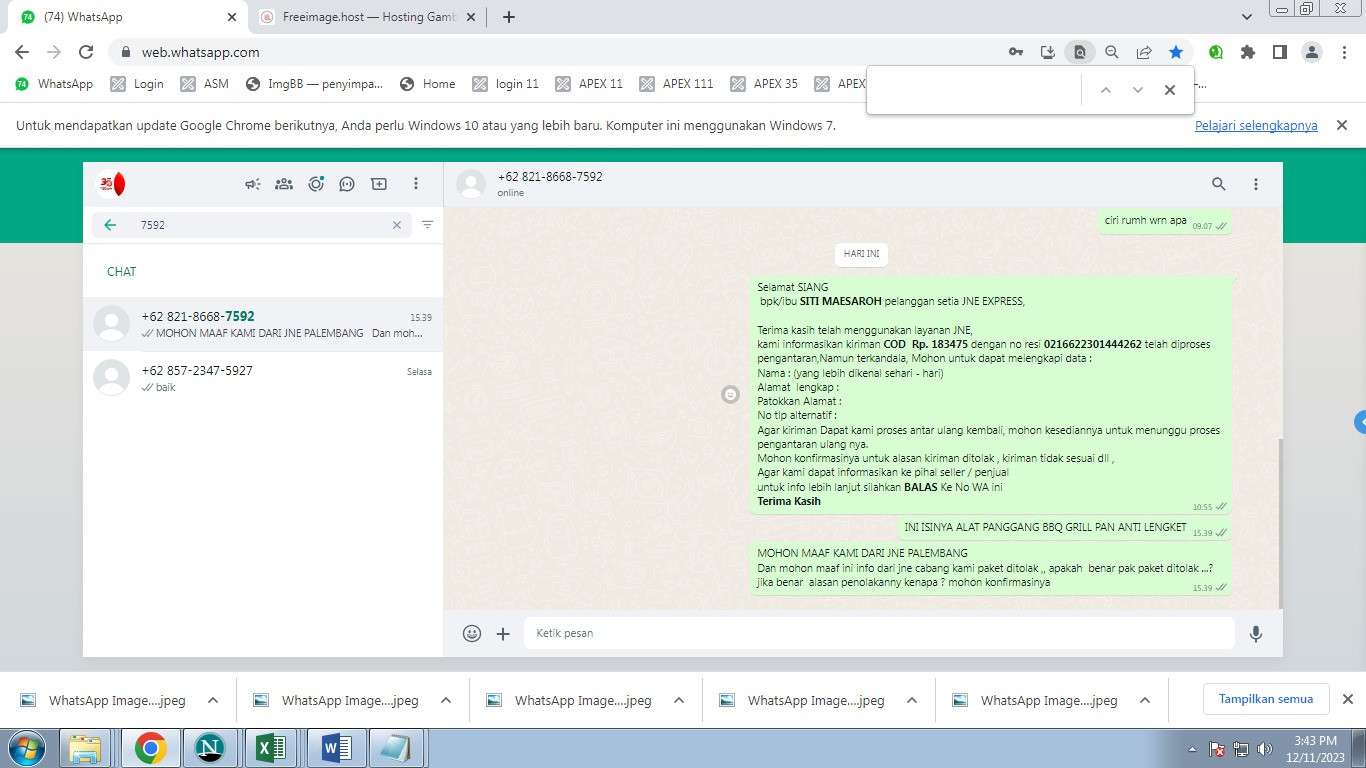Click back arrow in chat search box

coord(110,225)
